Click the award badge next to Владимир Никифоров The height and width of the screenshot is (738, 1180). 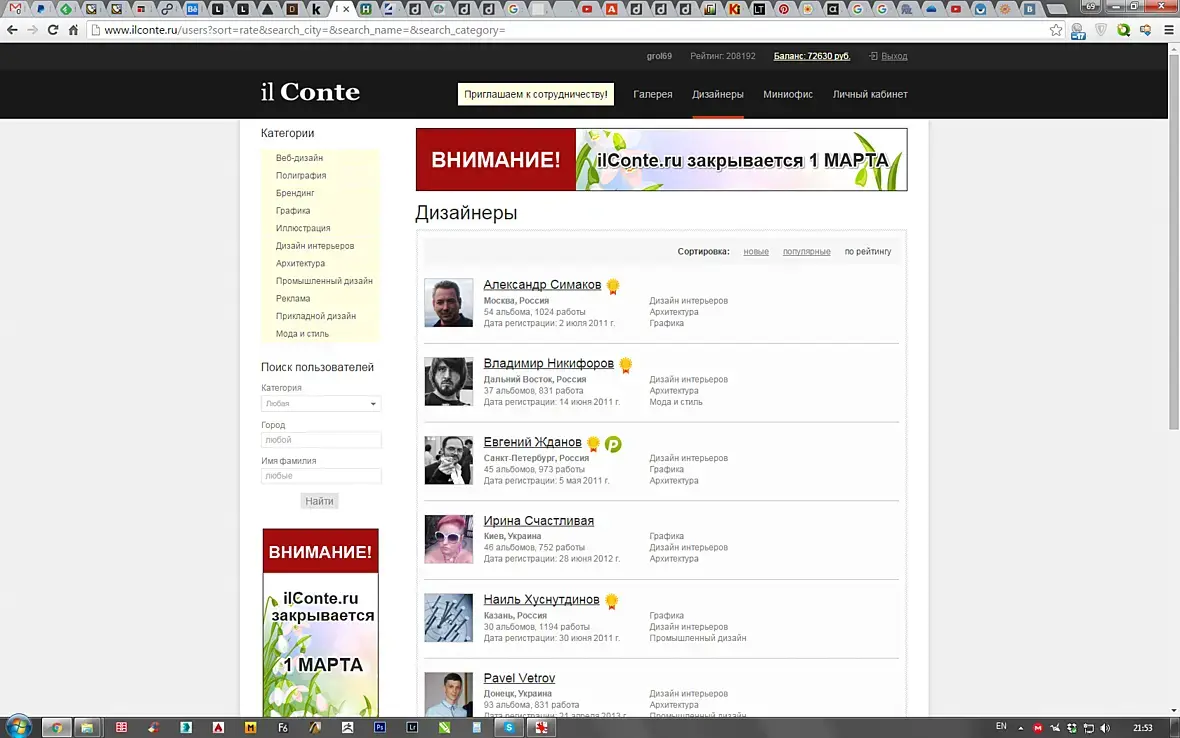[625, 365]
